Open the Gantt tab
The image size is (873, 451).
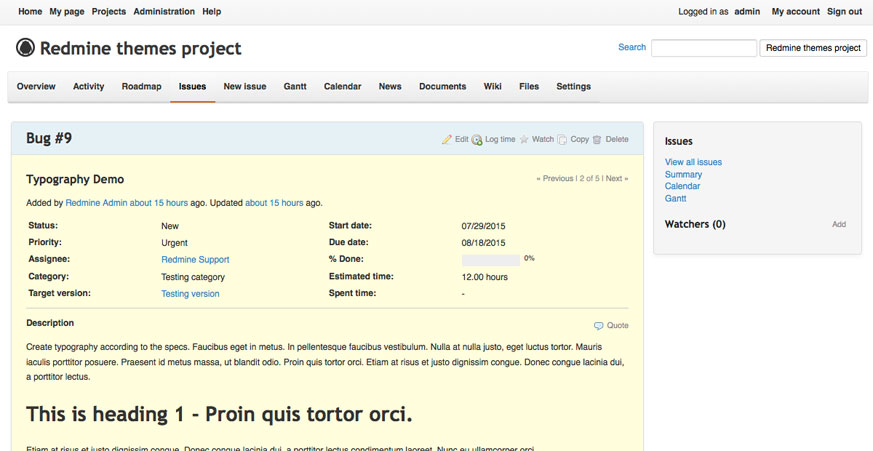point(295,86)
